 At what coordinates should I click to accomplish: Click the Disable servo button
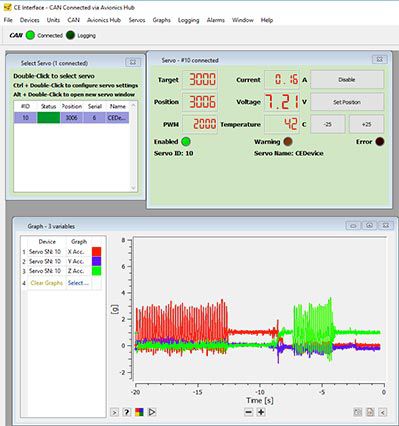pos(347,80)
